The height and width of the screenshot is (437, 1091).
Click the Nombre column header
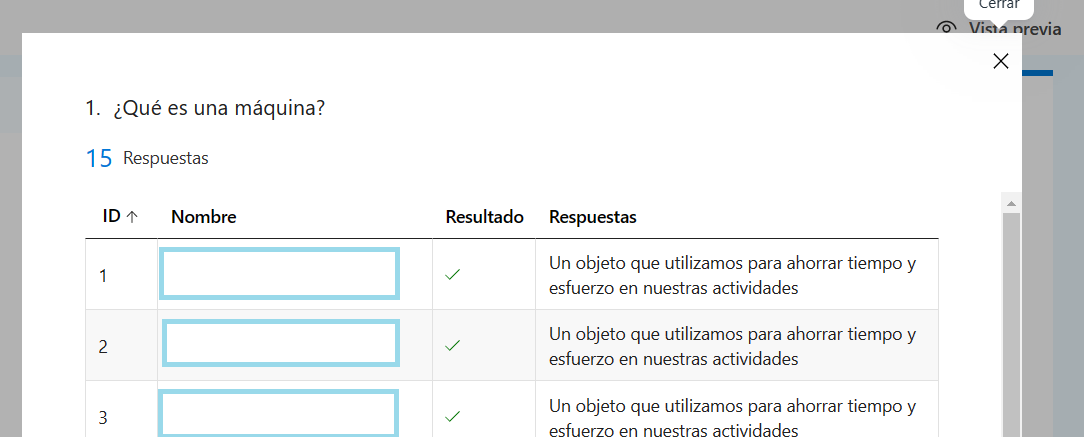pos(204,217)
